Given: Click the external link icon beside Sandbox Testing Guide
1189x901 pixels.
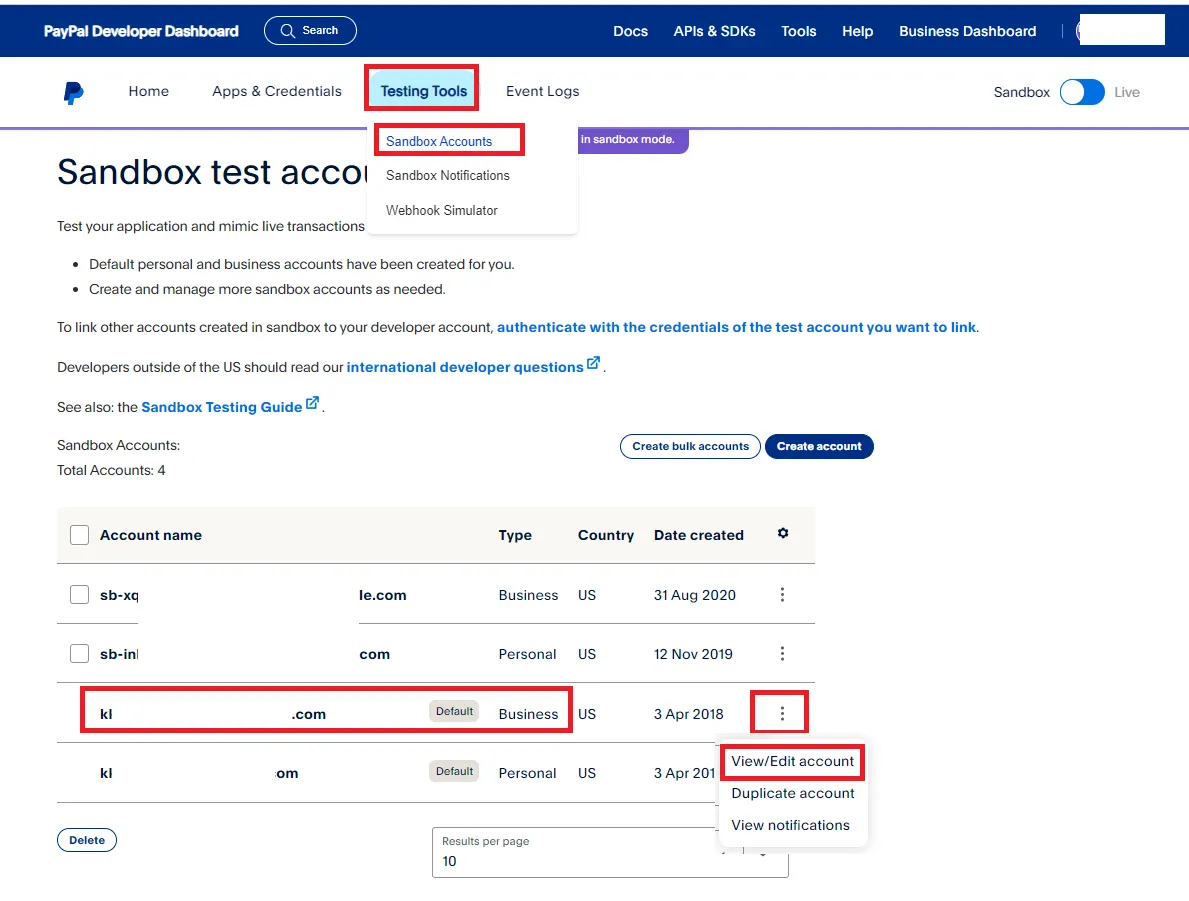Looking at the screenshot, I should [313, 404].
